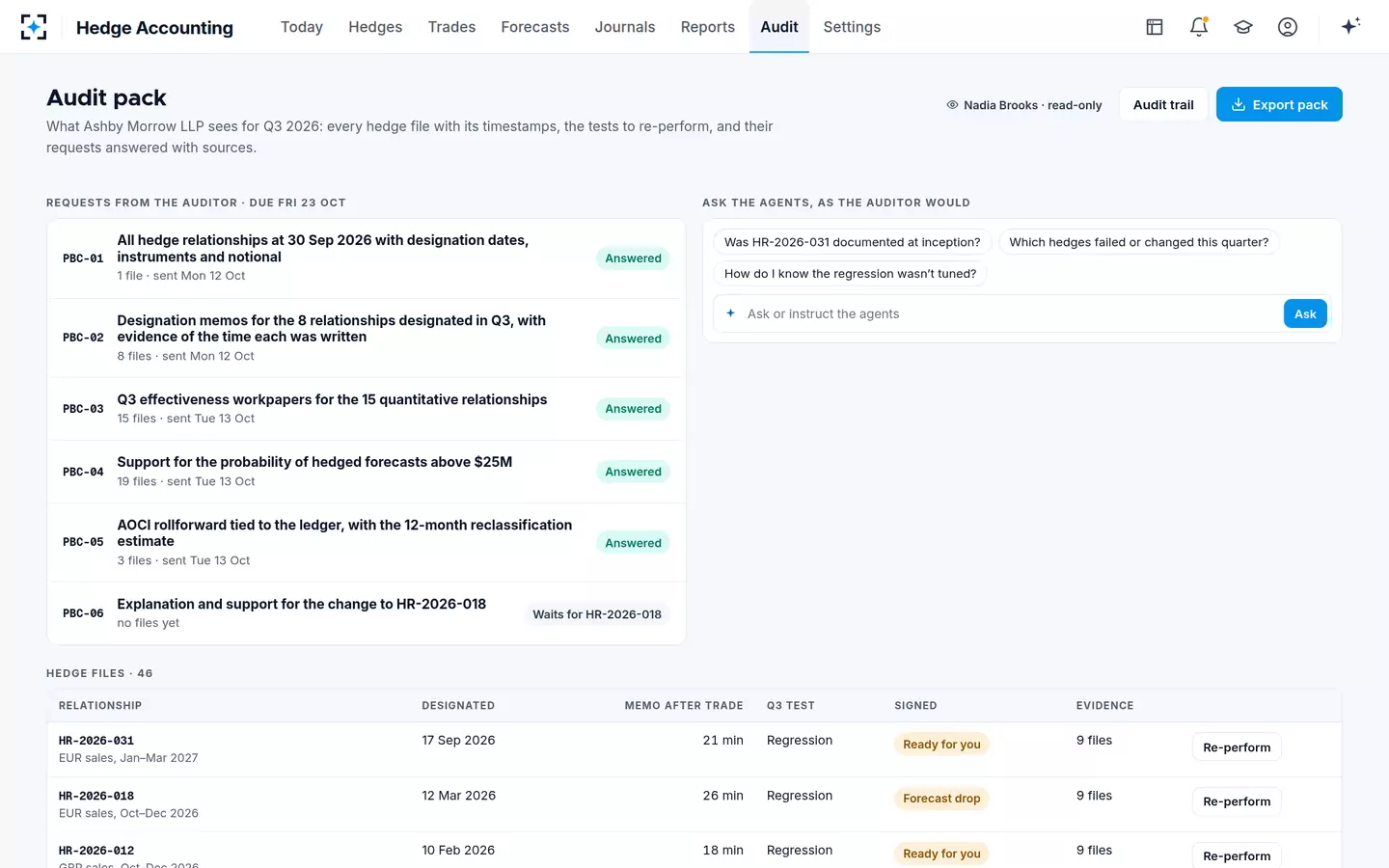Choose 'Was HR-2026-031 documented at inception?' suggestion

(x=853, y=242)
